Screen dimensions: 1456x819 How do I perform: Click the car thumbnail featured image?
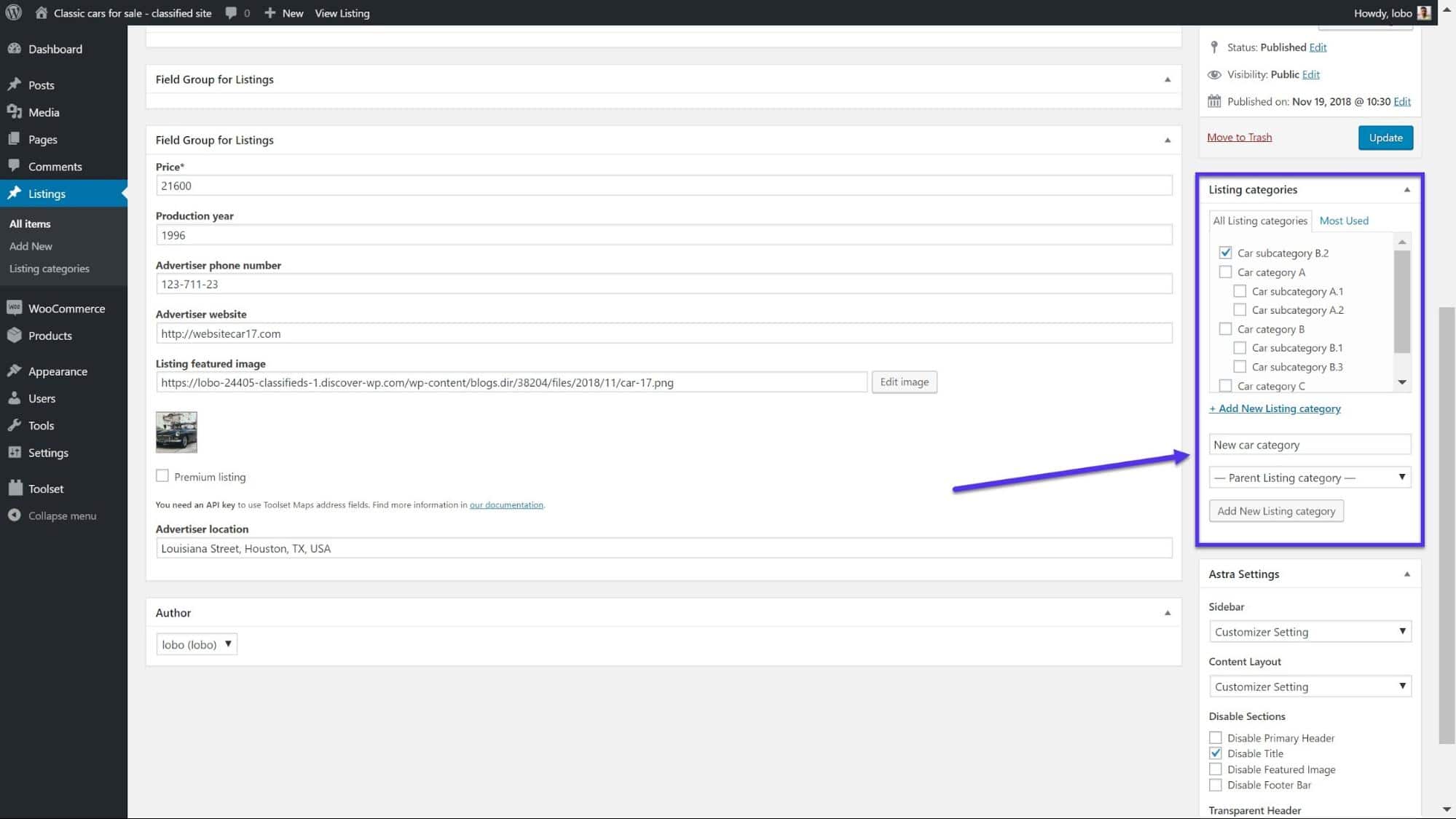[x=177, y=432]
